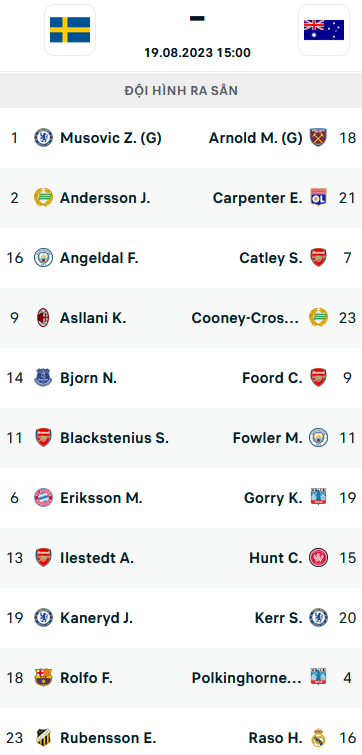The height and width of the screenshot is (755, 362).
Task: Click Barcelona badge beside Rolfo F.
Action: click(x=43, y=678)
